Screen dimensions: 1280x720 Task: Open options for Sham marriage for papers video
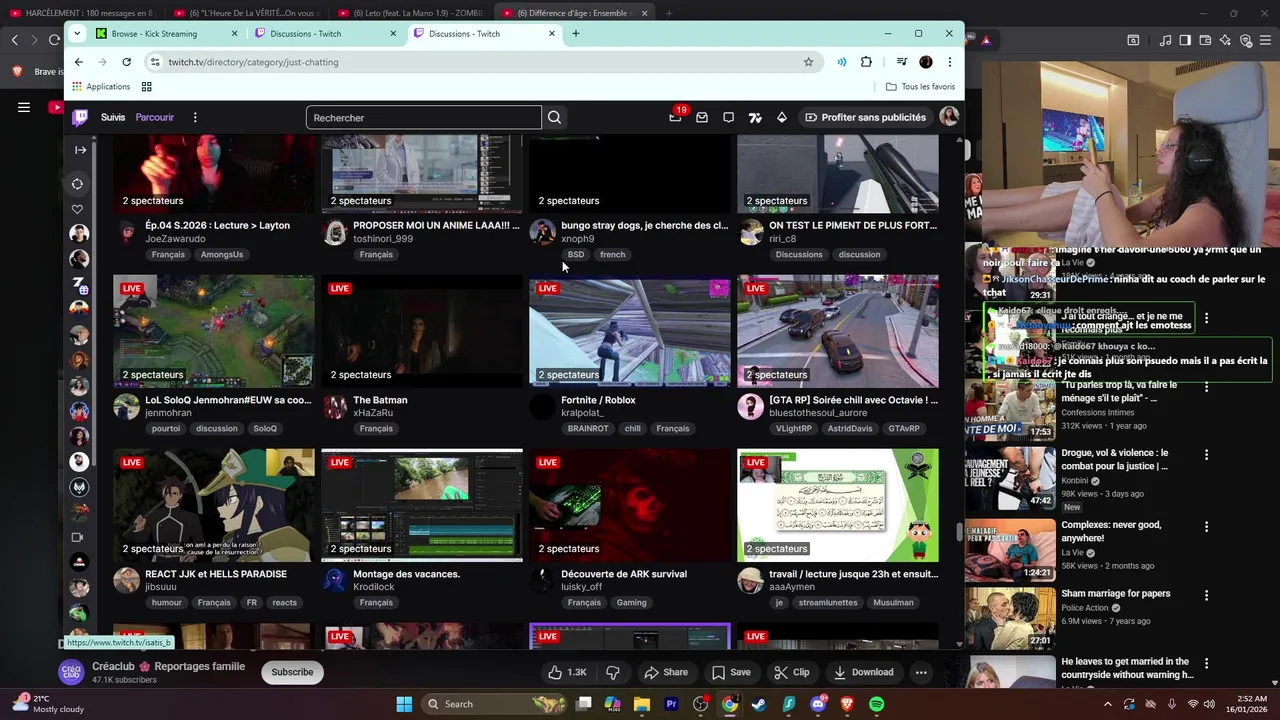[1206, 595]
